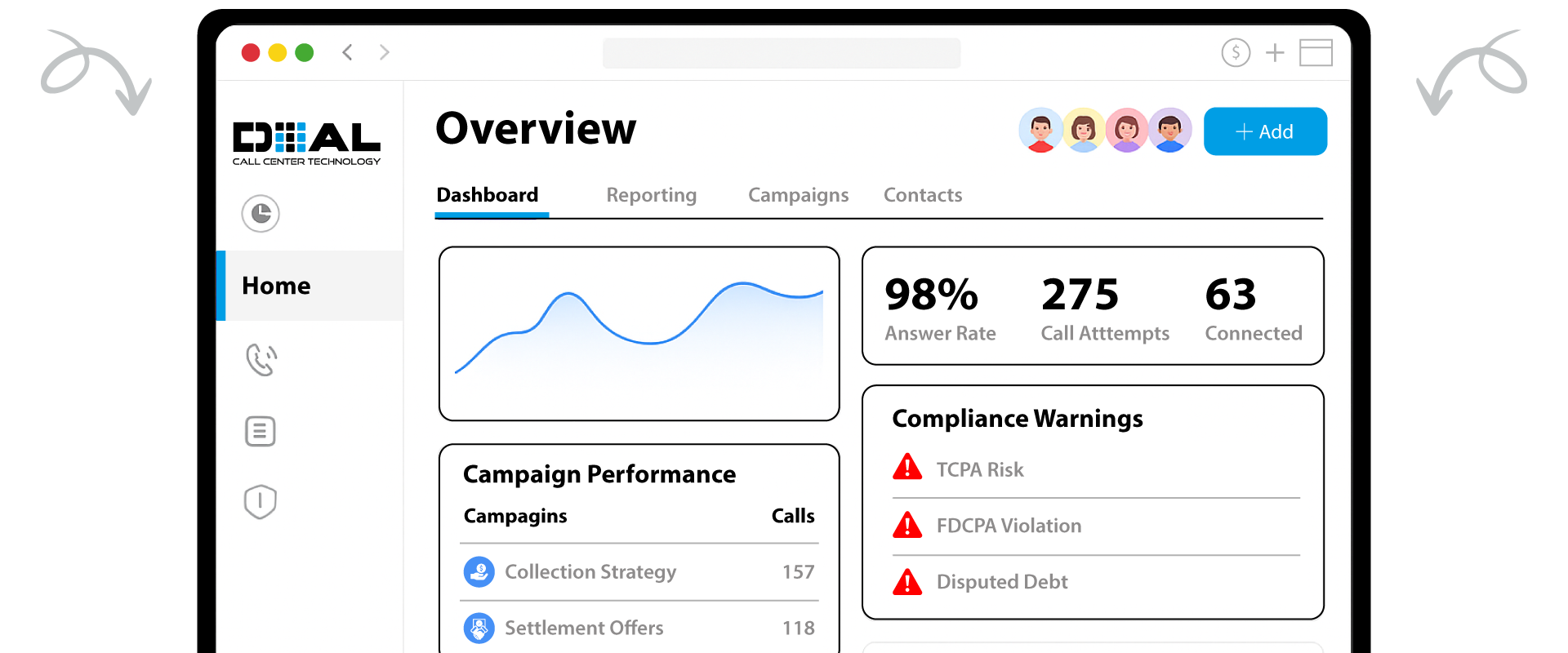The image size is (1568, 653).
Task: Click the plus icon in browser toolbar
Action: point(1275,53)
